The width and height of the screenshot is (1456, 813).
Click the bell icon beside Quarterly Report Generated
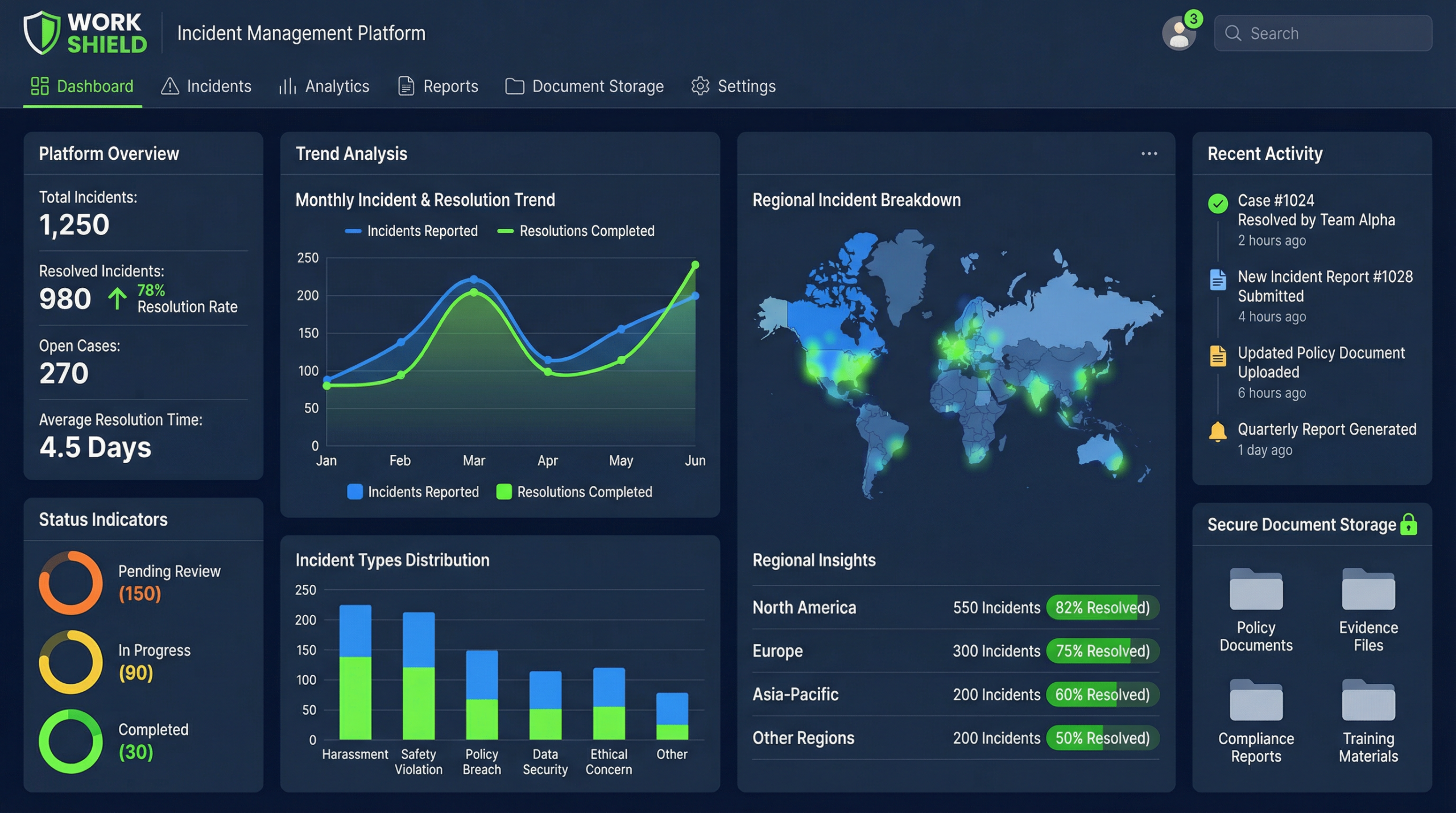1218,431
